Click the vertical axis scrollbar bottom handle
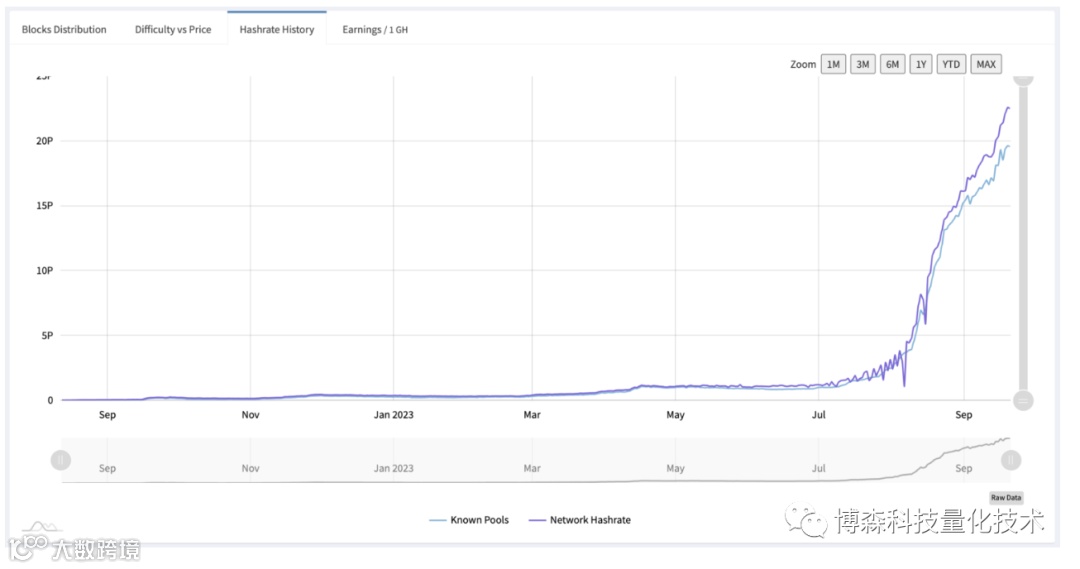The height and width of the screenshot is (569, 1080). tap(1023, 400)
